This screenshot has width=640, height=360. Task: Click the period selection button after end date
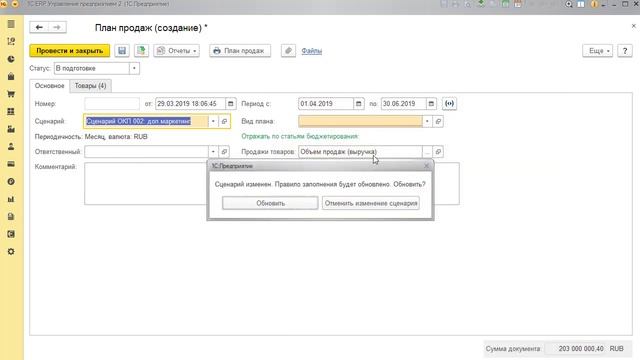(x=449, y=104)
